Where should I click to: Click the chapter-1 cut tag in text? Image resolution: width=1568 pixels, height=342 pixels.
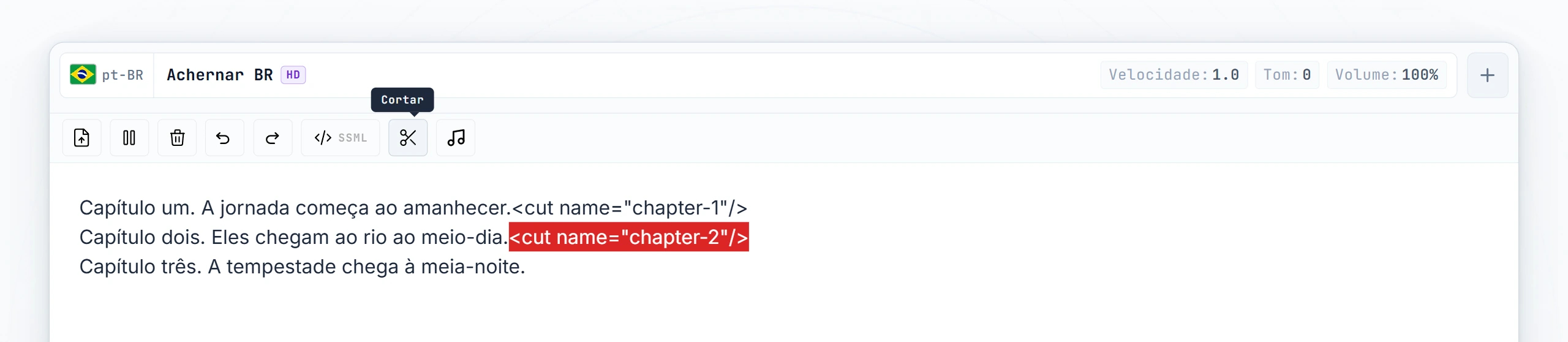[630, 208]
